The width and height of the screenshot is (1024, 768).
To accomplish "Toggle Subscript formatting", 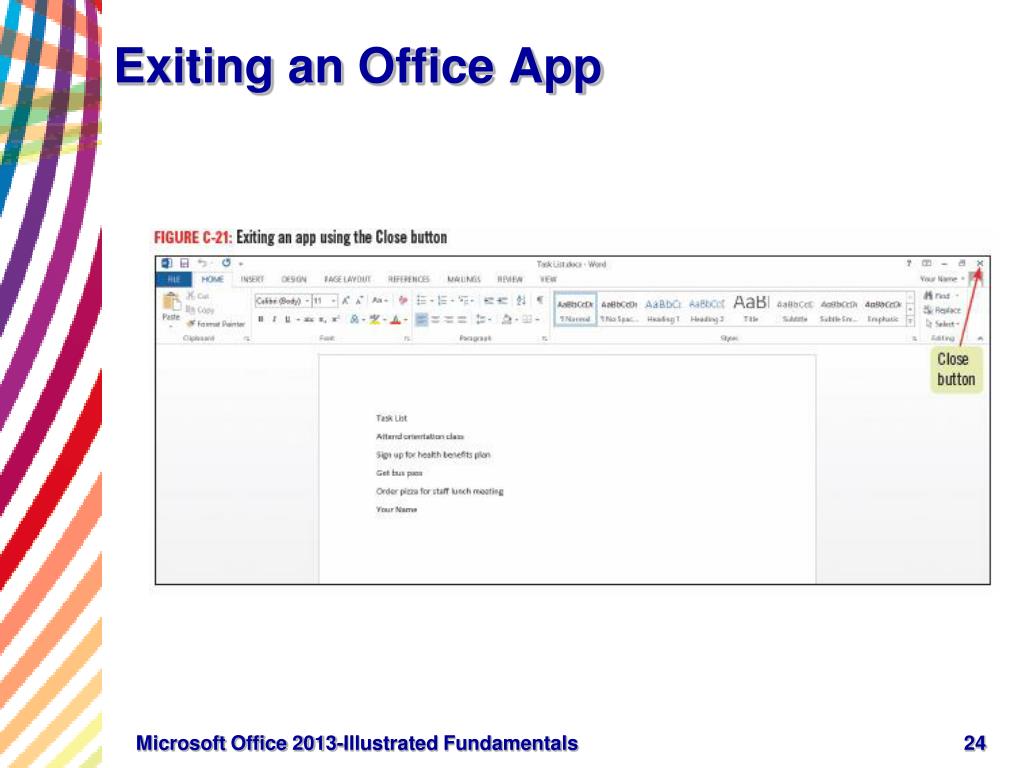I will click(322, 319).
